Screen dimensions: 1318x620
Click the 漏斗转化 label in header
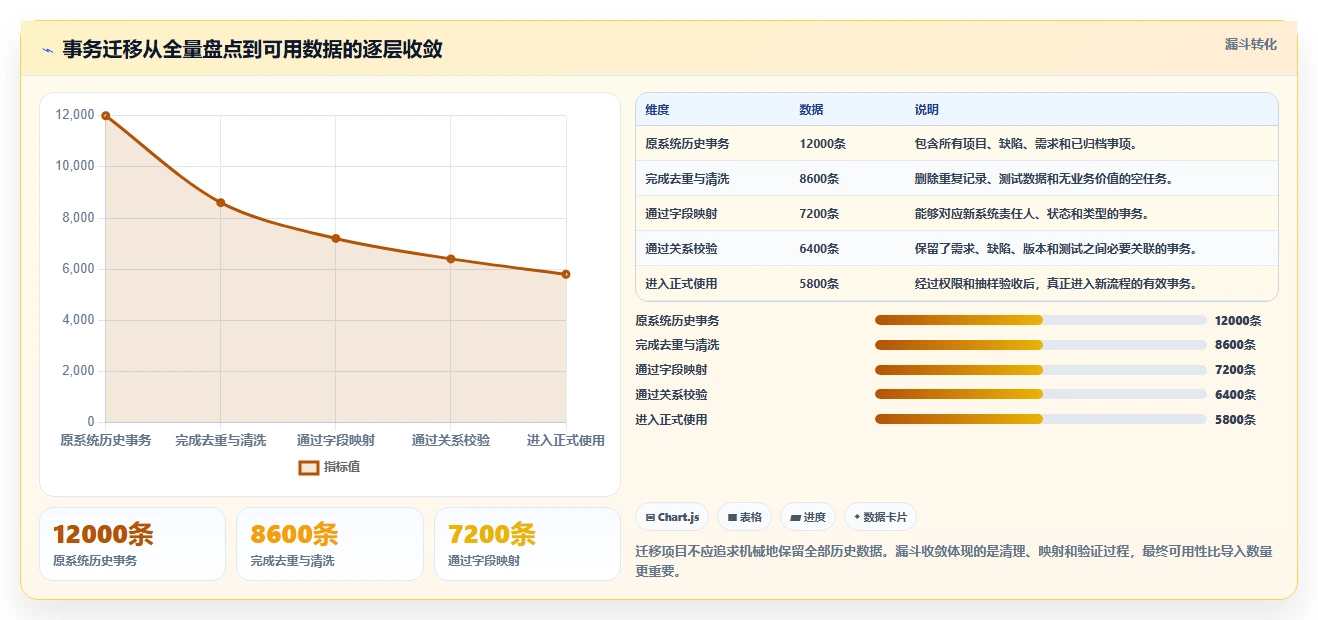point(1250,45)
